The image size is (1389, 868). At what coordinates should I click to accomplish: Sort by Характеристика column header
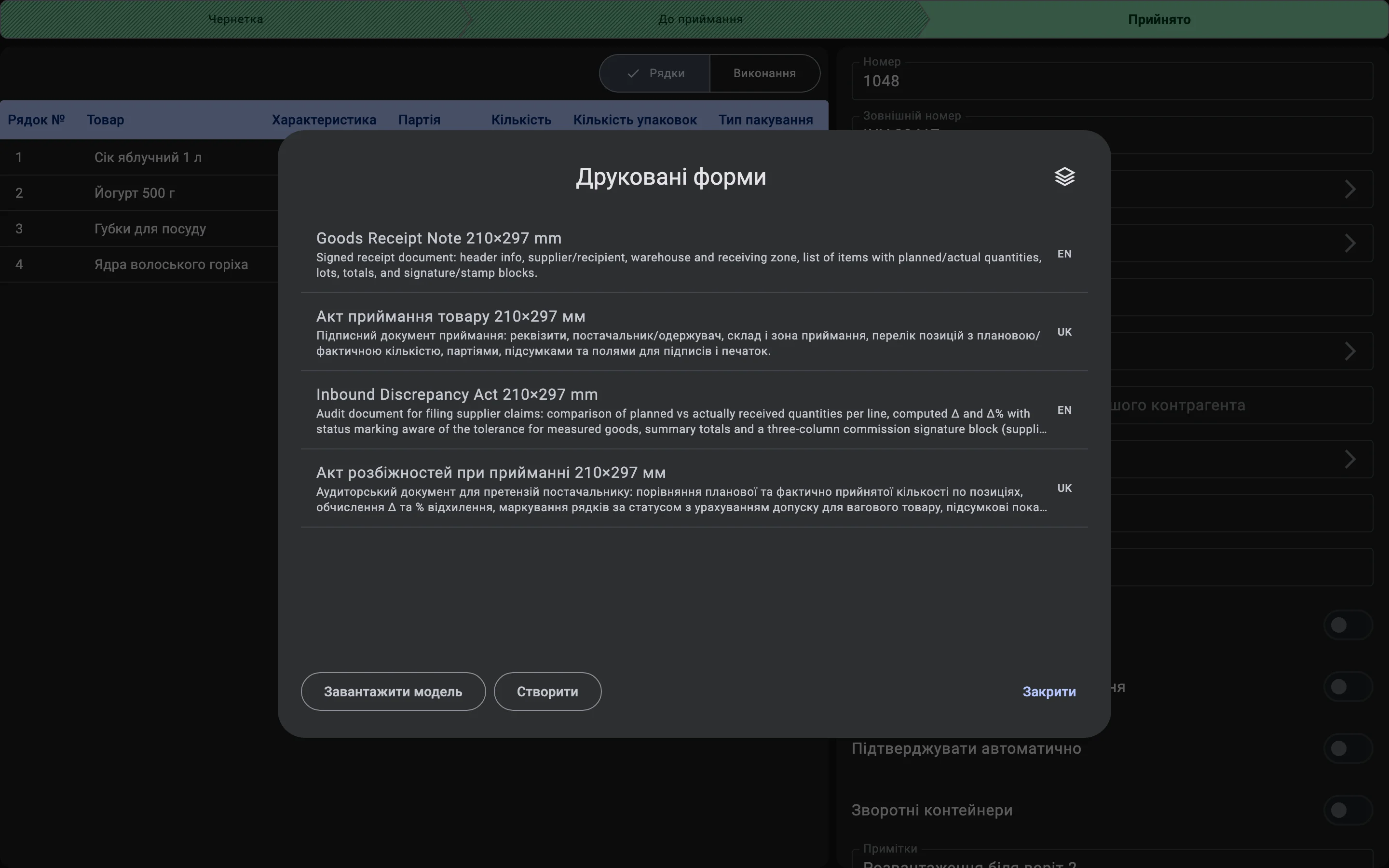[324, 120]
